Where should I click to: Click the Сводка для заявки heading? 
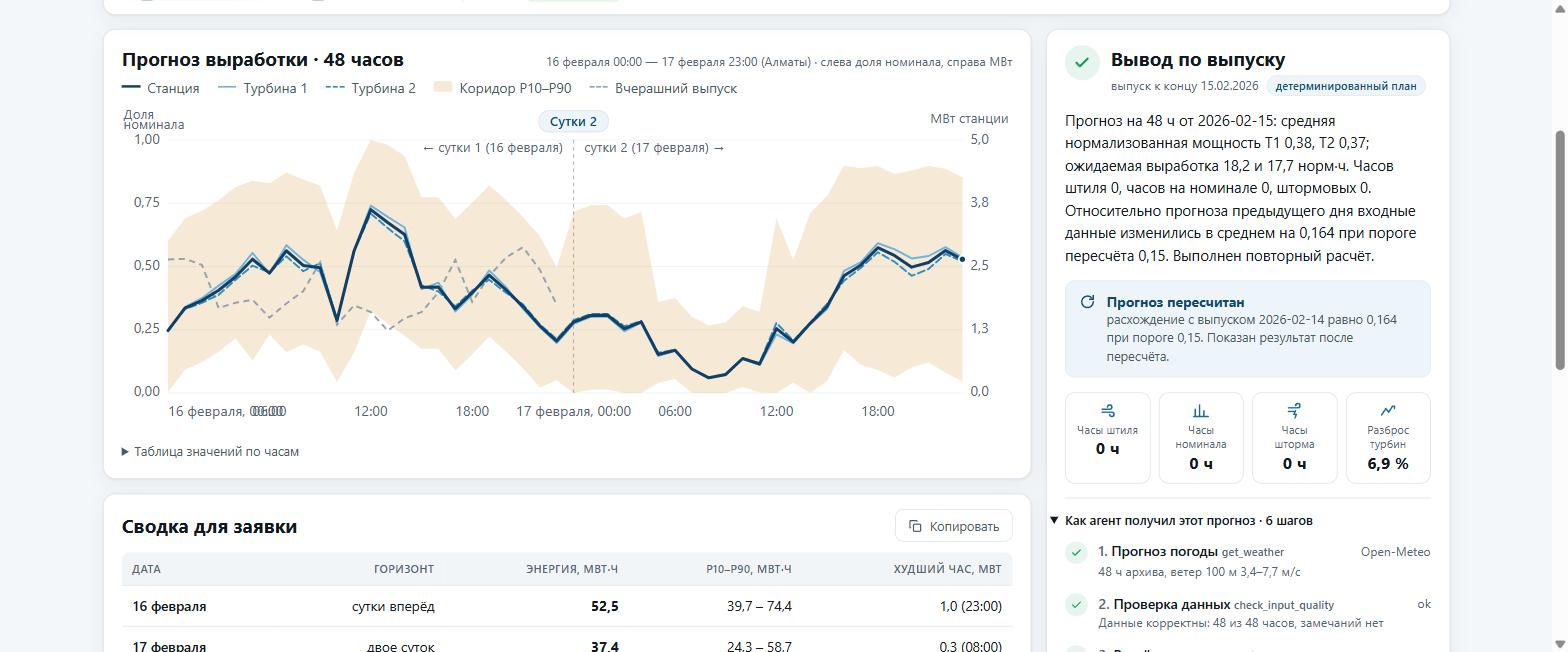209,527
